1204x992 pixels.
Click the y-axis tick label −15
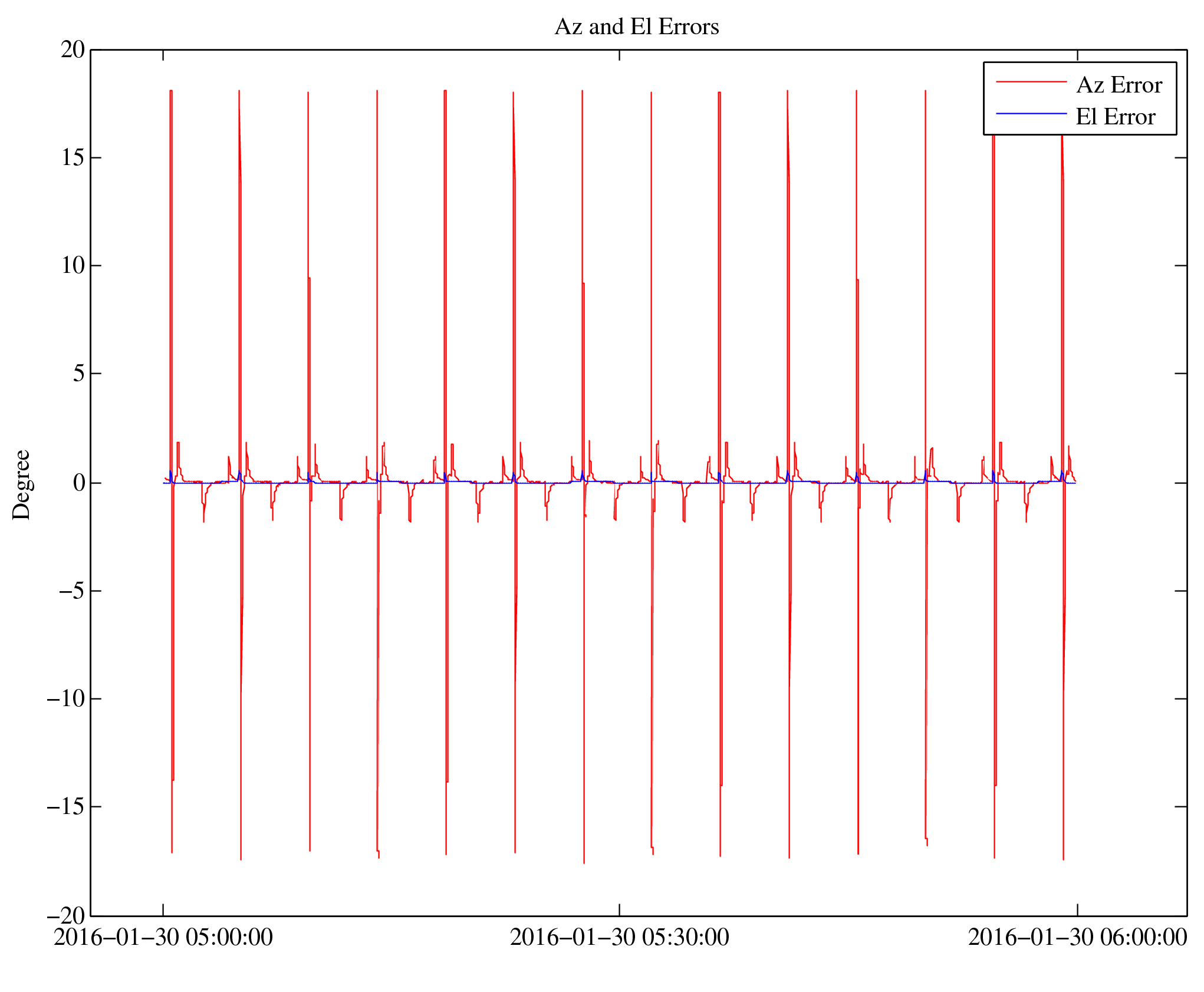[66, 807]
